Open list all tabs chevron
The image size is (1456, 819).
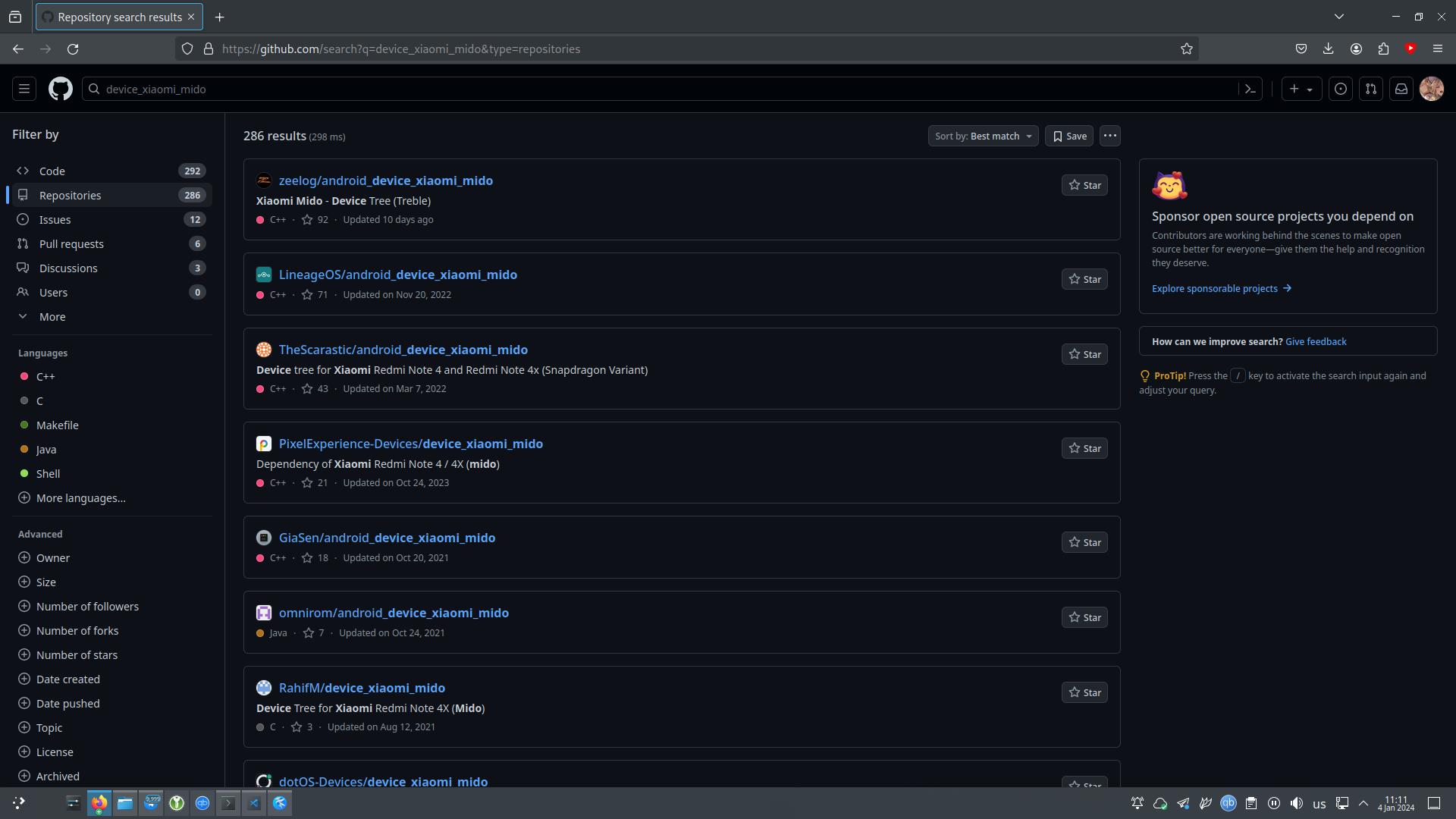(1339, 17)
